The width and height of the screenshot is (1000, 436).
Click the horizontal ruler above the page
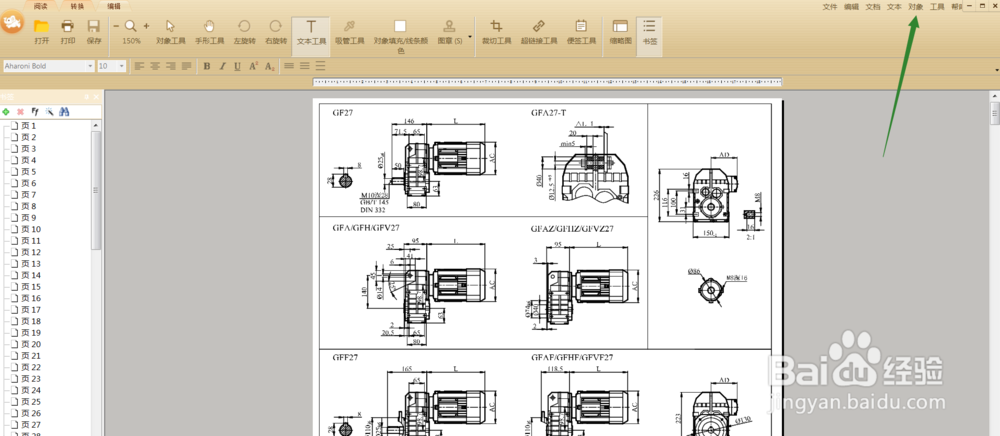(547, 82)
